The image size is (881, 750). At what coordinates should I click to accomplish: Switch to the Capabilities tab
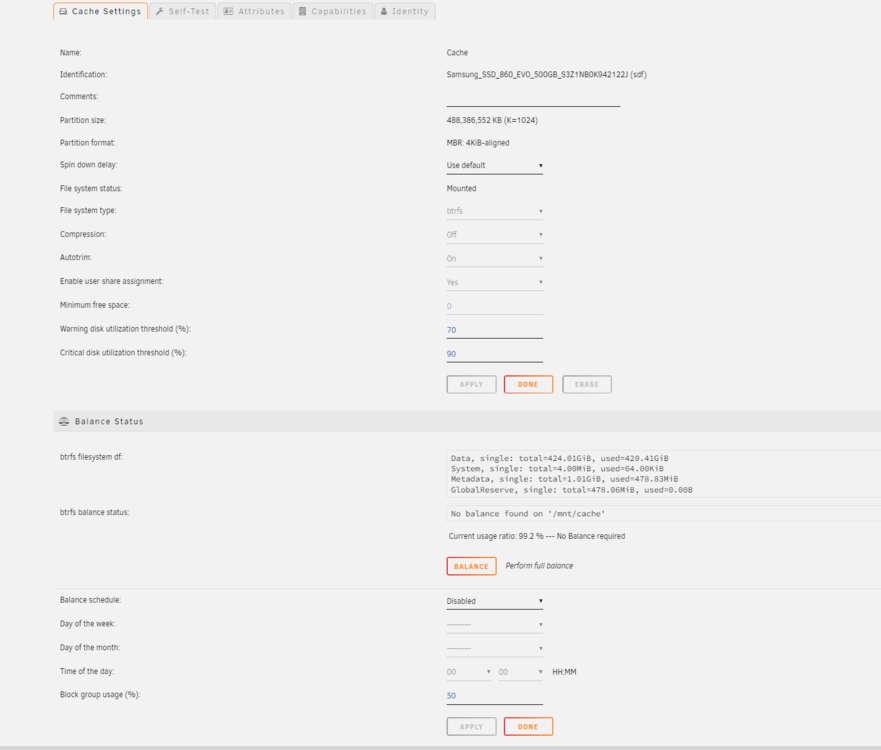[x=333, y=11]
